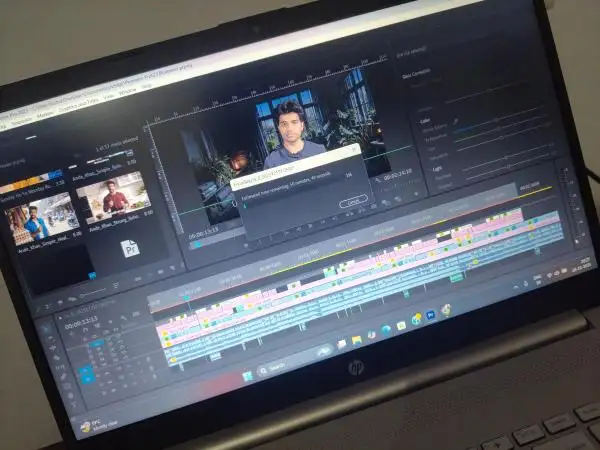The width and height of the screenshot is (600, 450).
Task: Open the Window menu in menu bar
Action: 128,90
